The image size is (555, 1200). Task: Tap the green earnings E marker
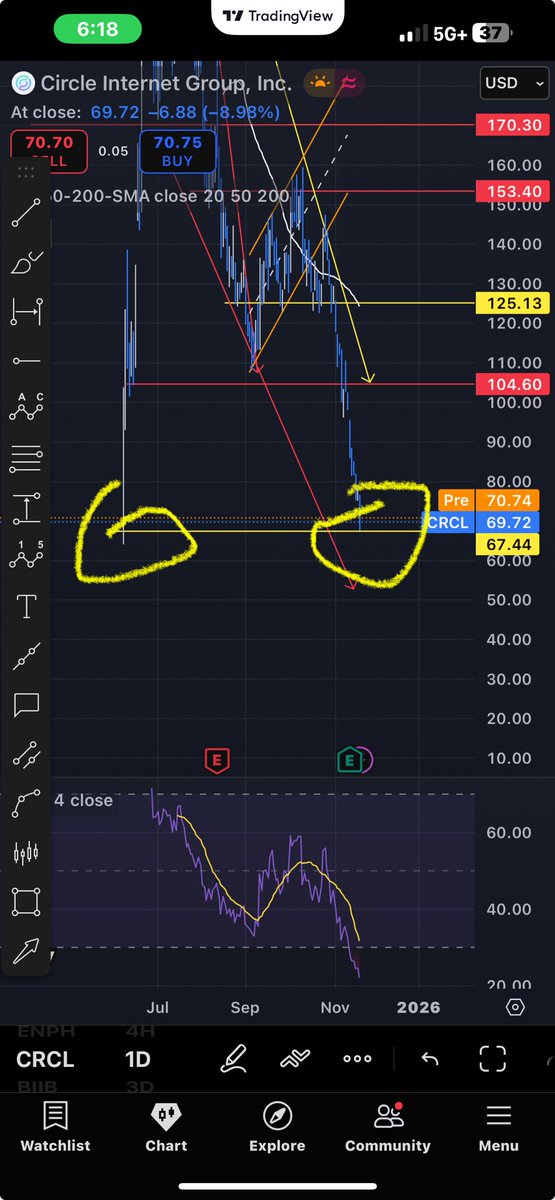tap(349, 761)
